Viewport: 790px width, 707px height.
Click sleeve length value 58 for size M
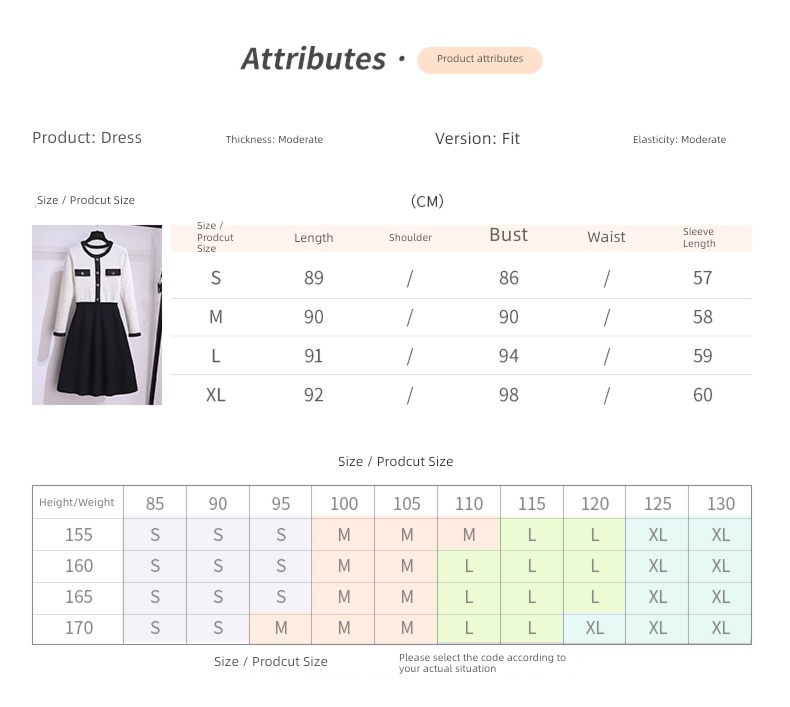click(702, 317)
